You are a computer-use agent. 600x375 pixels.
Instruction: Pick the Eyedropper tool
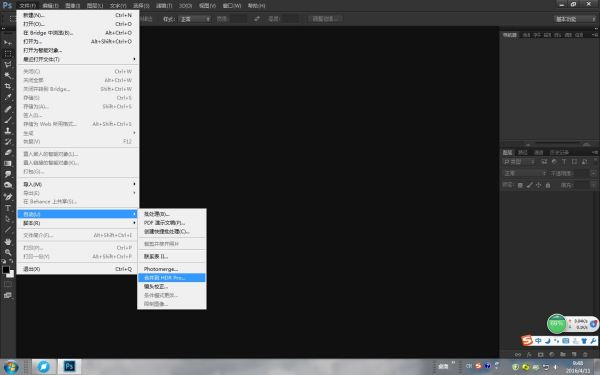(x=8, y=97)
